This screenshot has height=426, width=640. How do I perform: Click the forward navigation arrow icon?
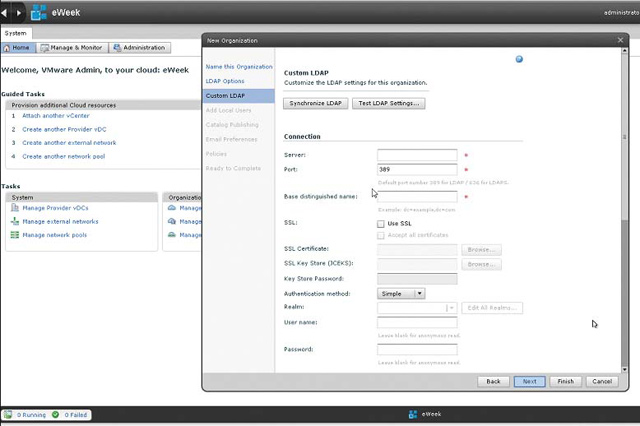18,13
